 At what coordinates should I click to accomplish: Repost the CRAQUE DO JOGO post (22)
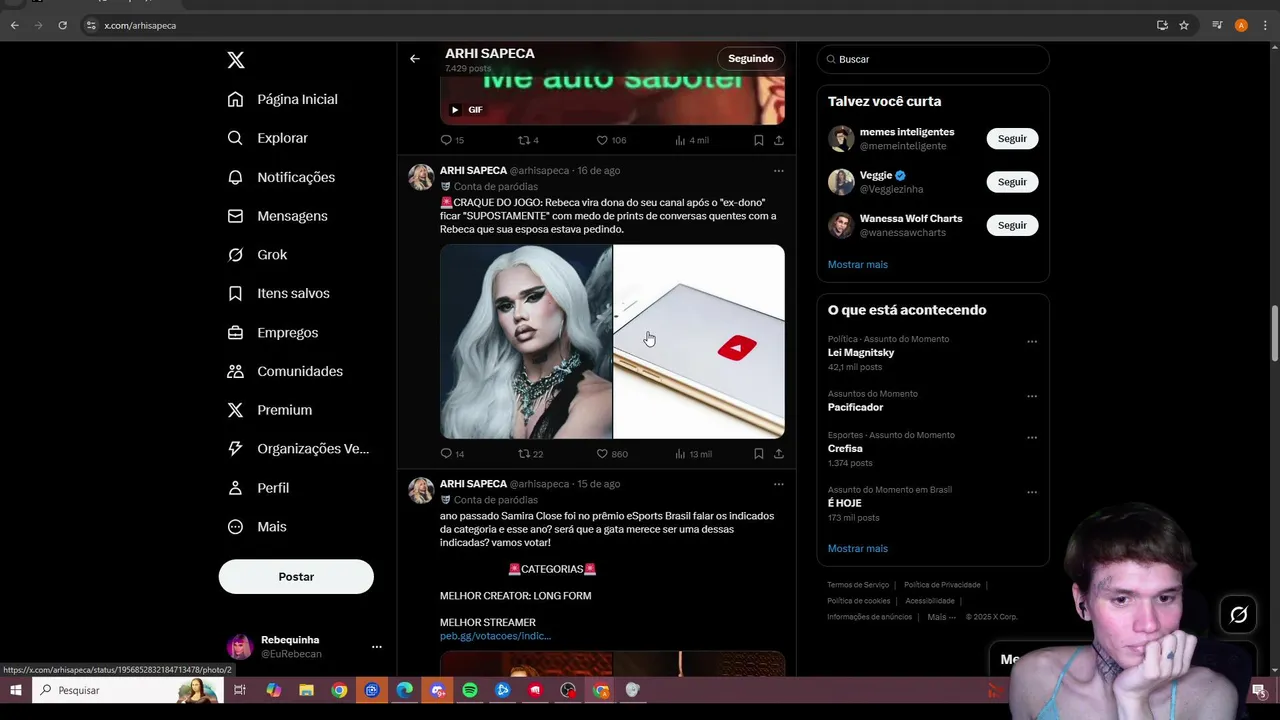(x=531, y=454)
